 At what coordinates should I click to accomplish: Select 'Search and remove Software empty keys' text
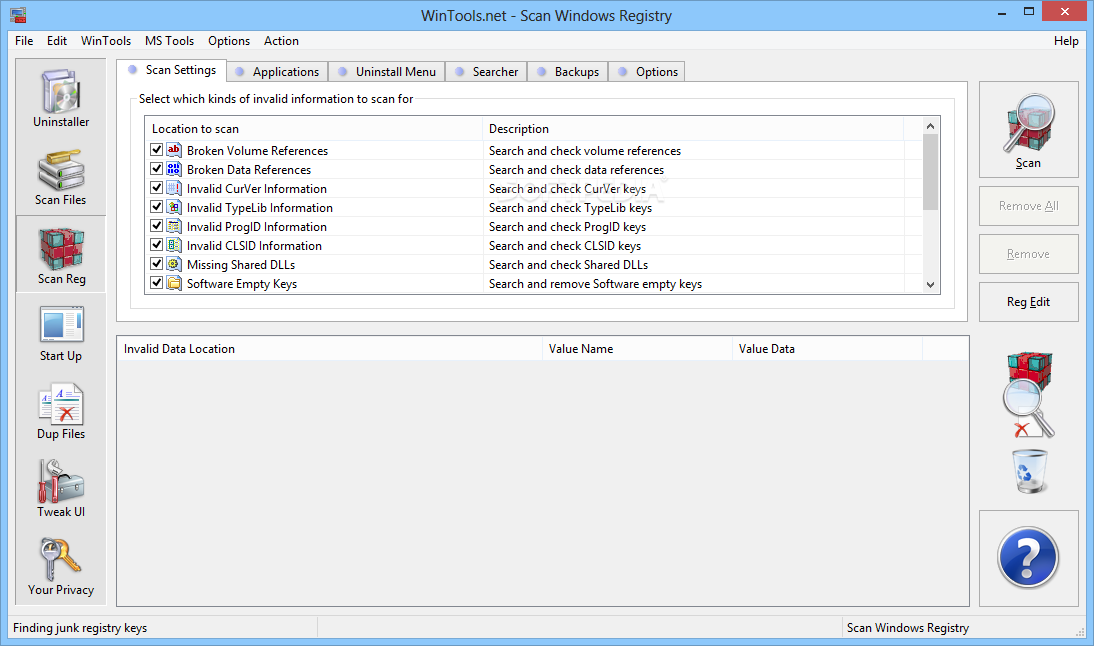point(595,284)
